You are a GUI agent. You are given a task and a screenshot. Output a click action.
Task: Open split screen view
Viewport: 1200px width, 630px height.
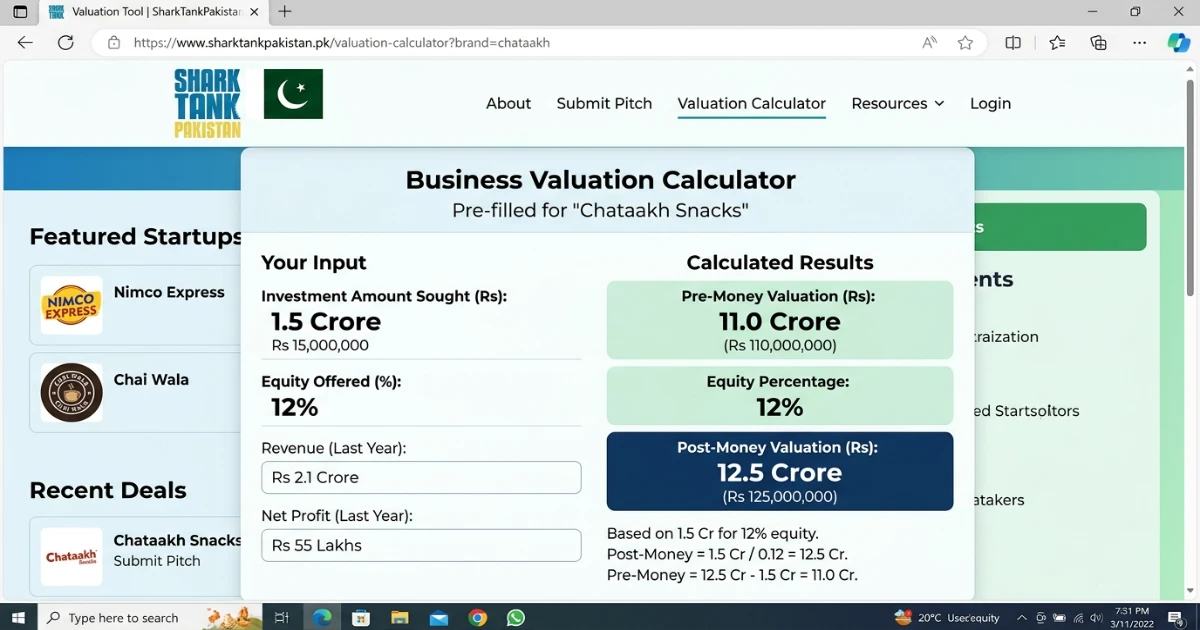(1013, 43)
